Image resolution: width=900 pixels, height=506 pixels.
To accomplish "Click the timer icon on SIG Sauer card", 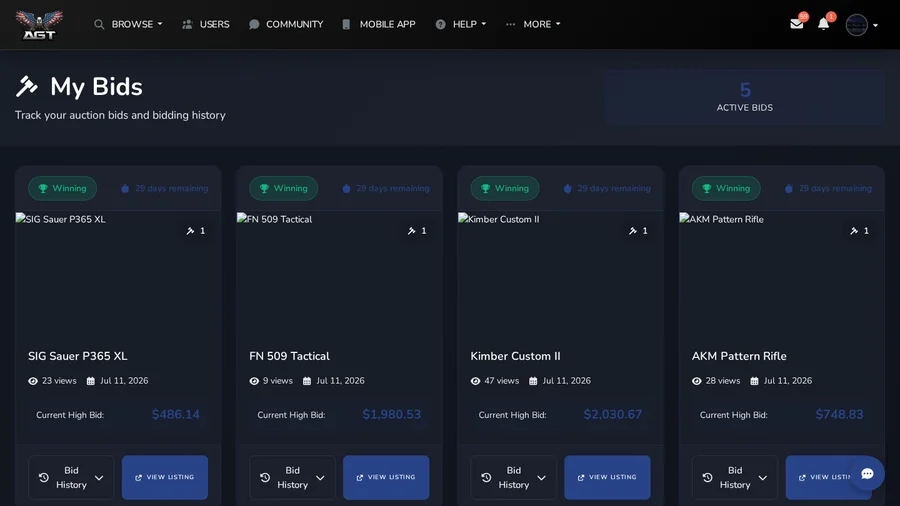I will tap(125, 188).
